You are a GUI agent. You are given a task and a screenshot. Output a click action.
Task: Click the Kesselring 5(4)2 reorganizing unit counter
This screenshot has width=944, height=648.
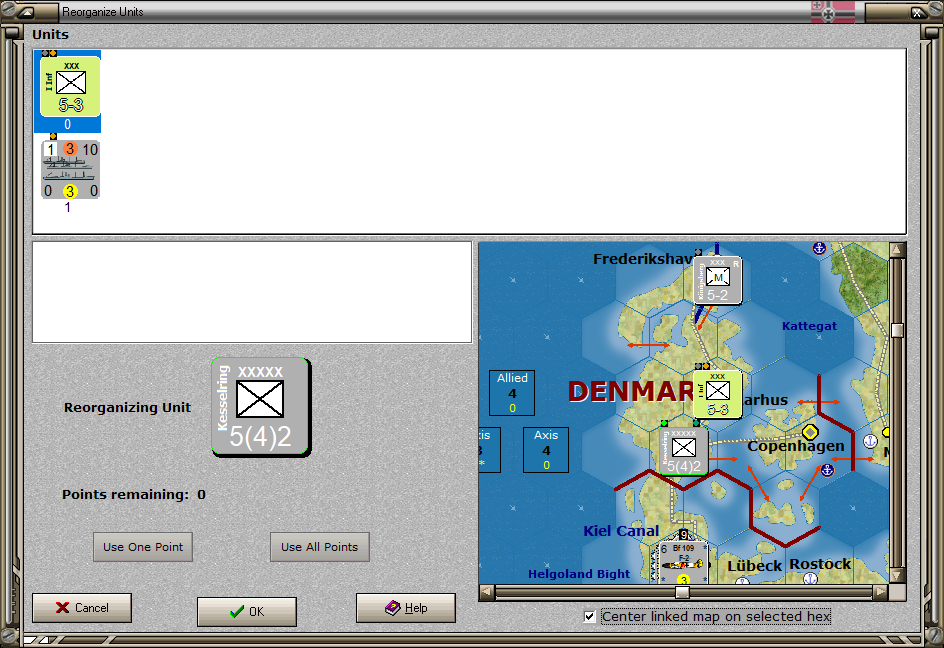click(x=260, y=406)
